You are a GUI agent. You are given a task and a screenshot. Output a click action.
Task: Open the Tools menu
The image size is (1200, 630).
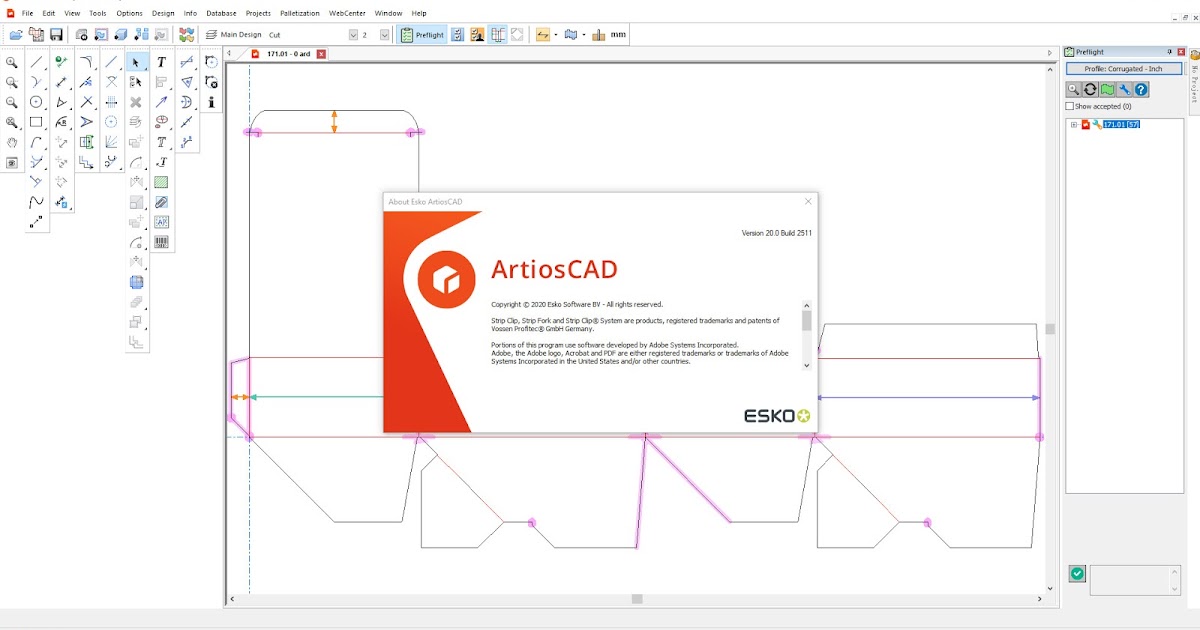[97, 13]
